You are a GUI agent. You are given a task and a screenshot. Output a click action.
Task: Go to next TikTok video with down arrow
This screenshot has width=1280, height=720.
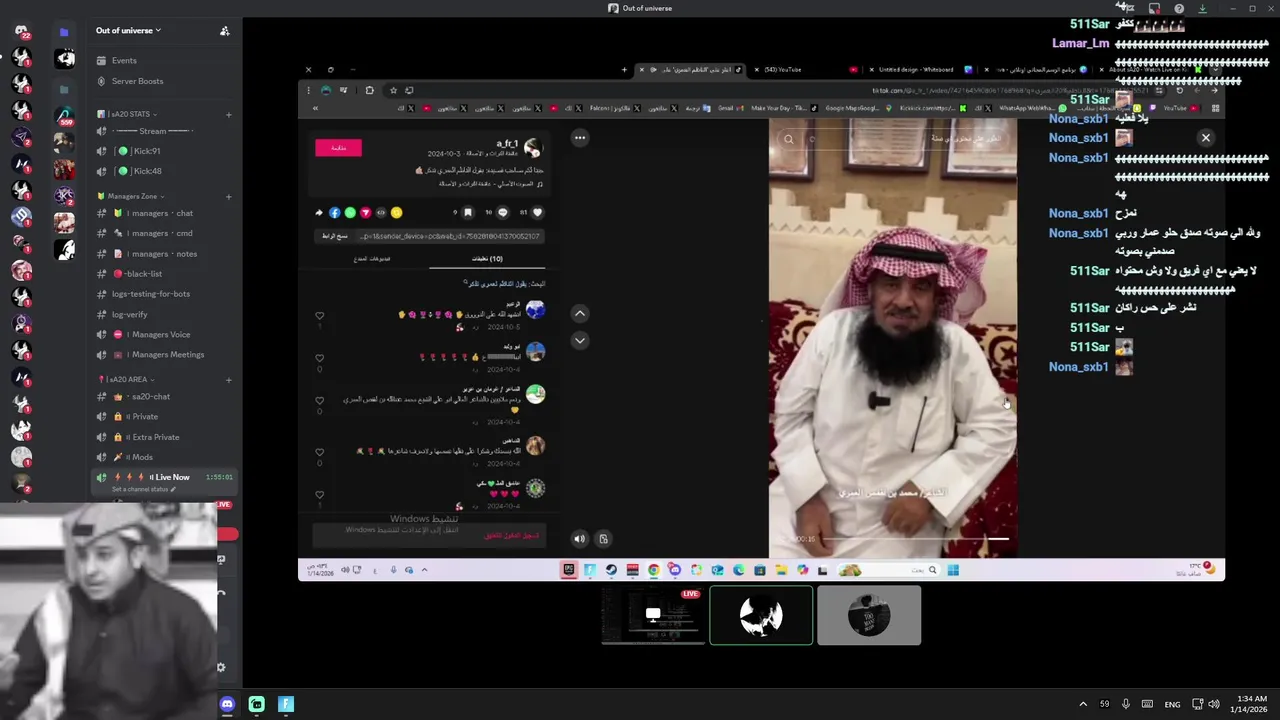(x=579, y=341)
